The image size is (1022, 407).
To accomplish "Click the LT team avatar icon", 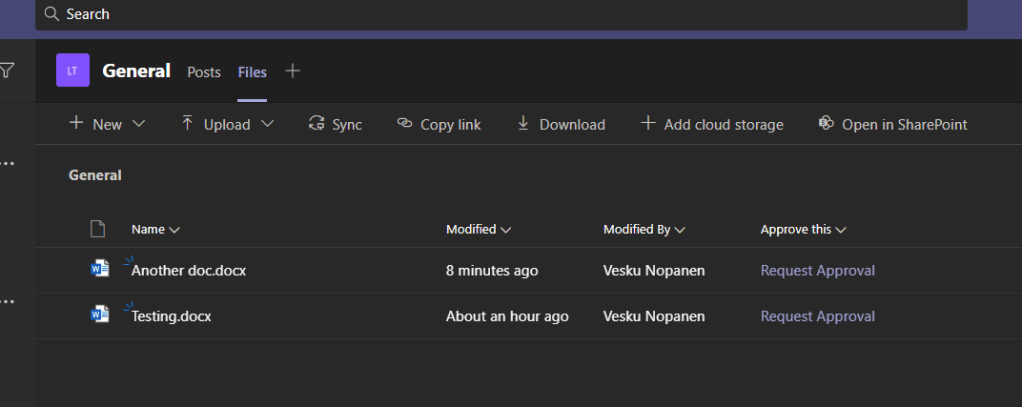I will point(73,71).
